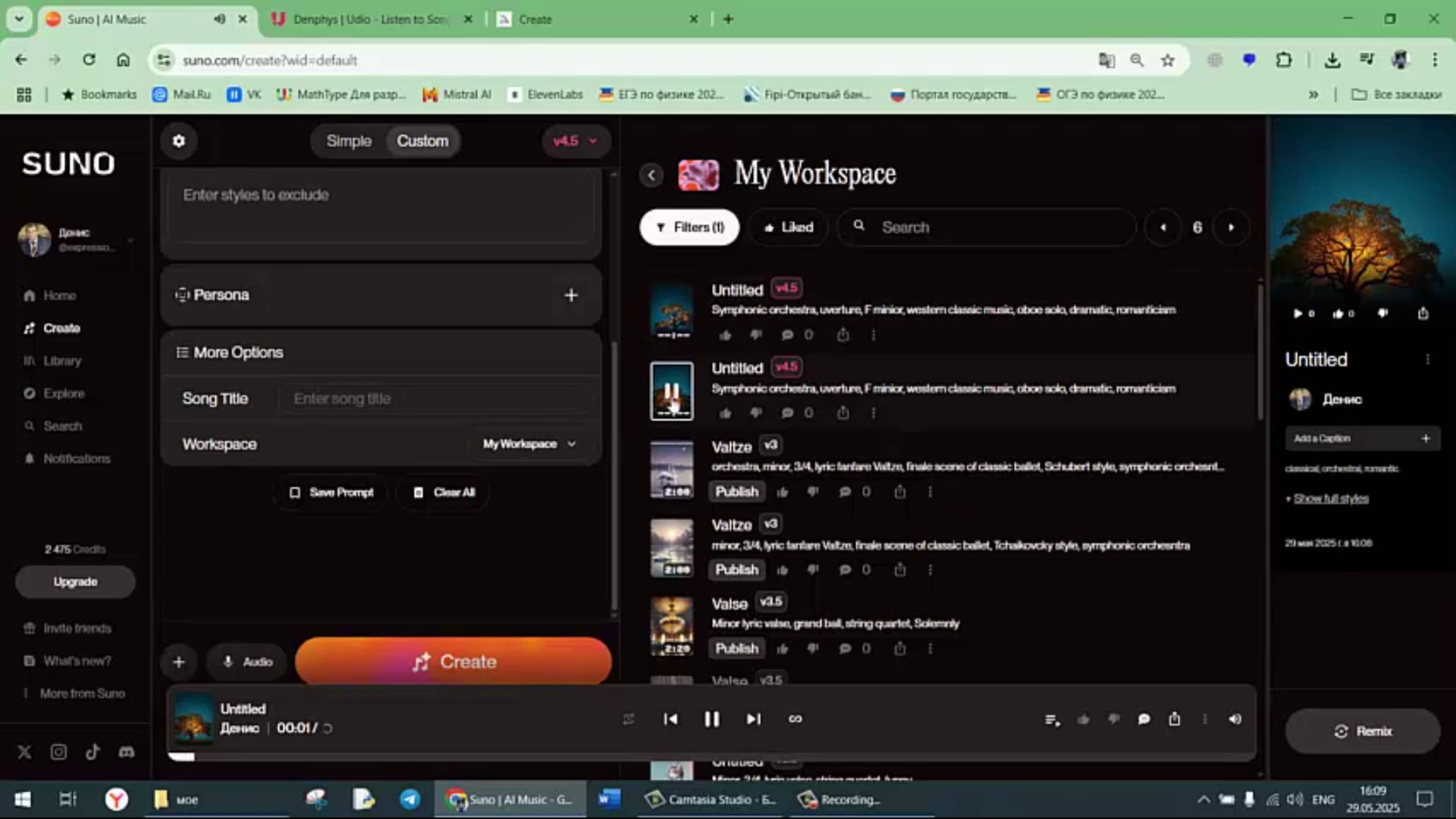
Task: Open Suno Discord link
Action: (127, 752)
